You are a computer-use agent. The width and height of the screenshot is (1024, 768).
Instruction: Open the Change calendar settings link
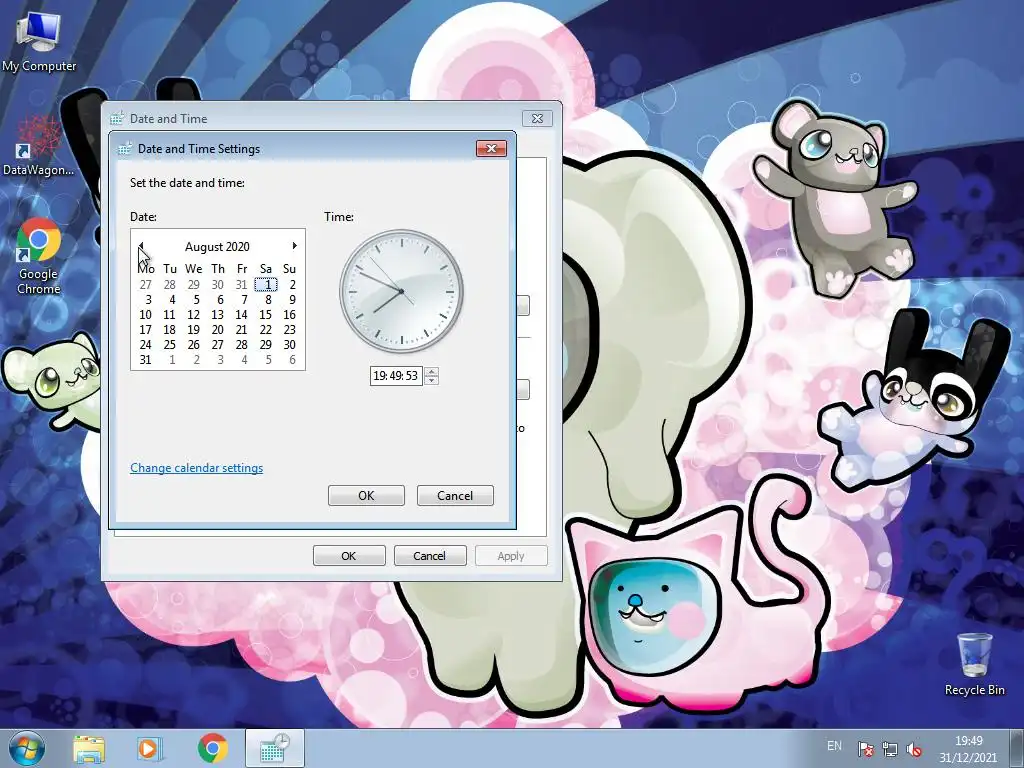197,468
